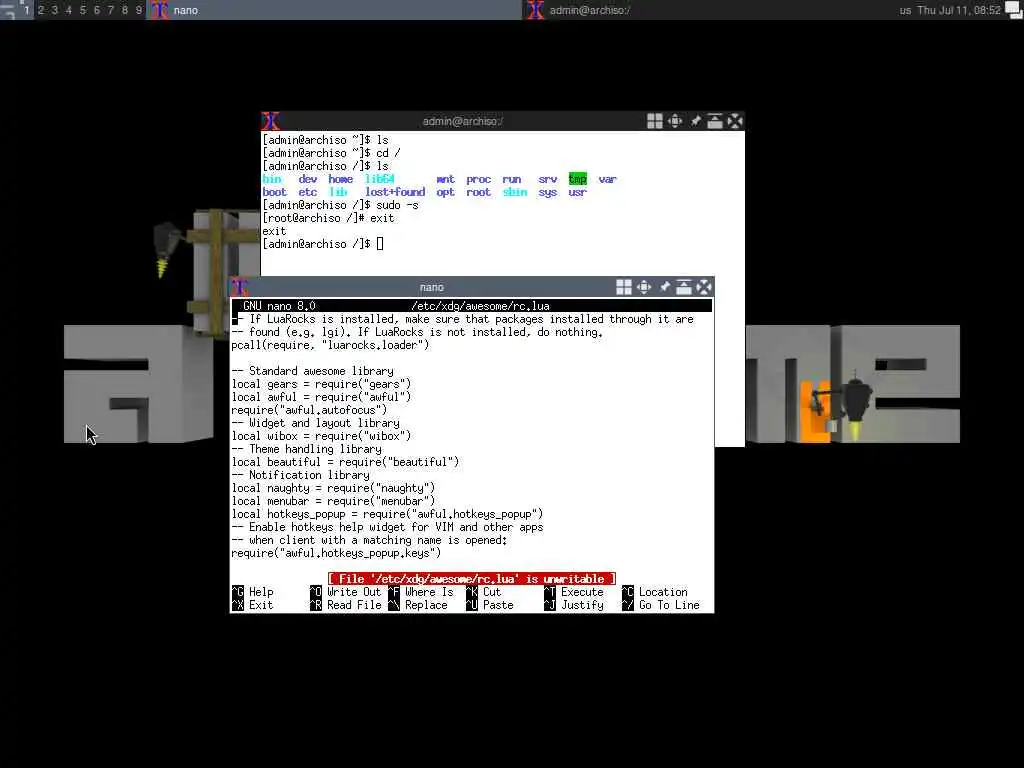
Task: Toggle always-on-top for the nano window
Action: (684, 287)
